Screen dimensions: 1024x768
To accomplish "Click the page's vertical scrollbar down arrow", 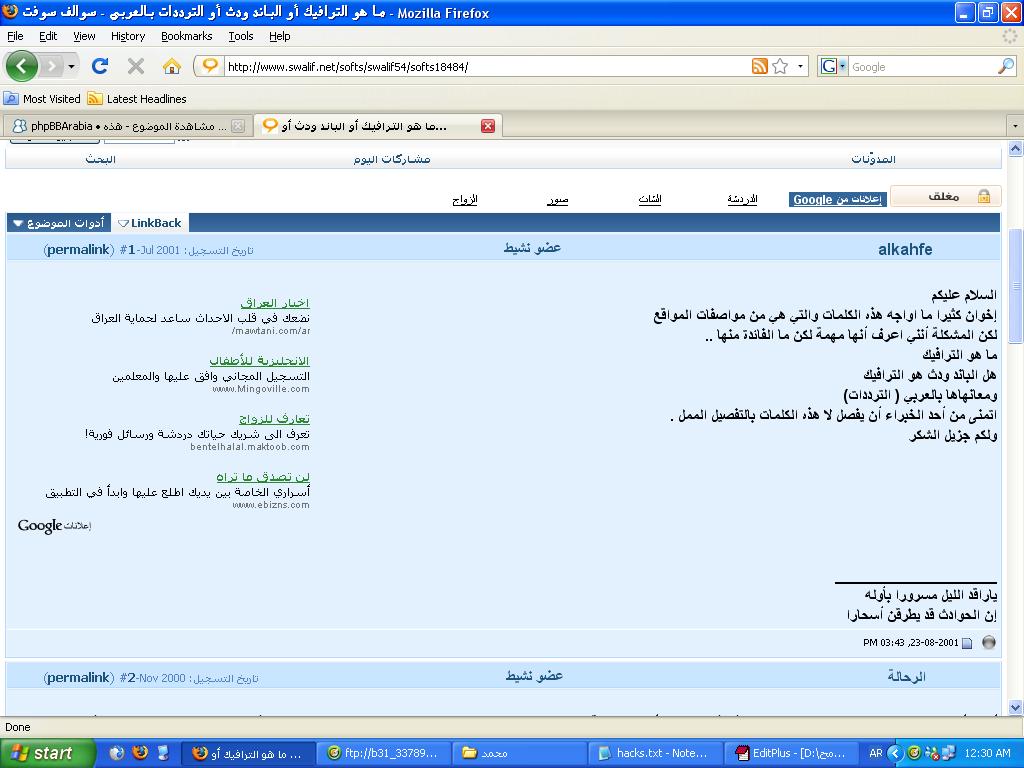I will tap(1015, 707).
